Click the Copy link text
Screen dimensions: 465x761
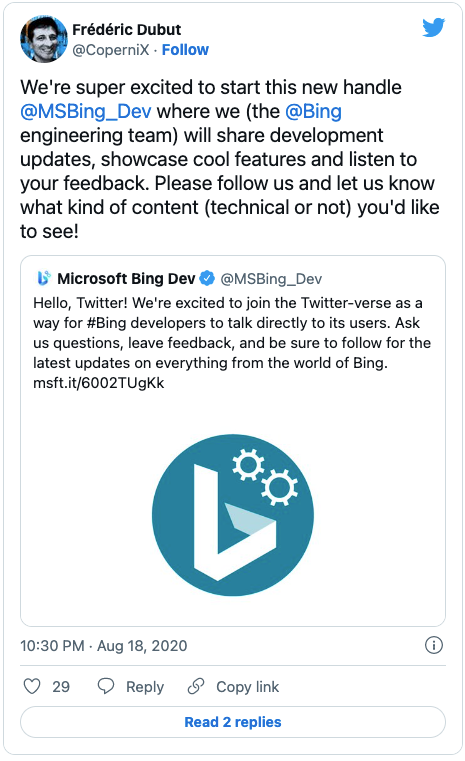(248, 687)
